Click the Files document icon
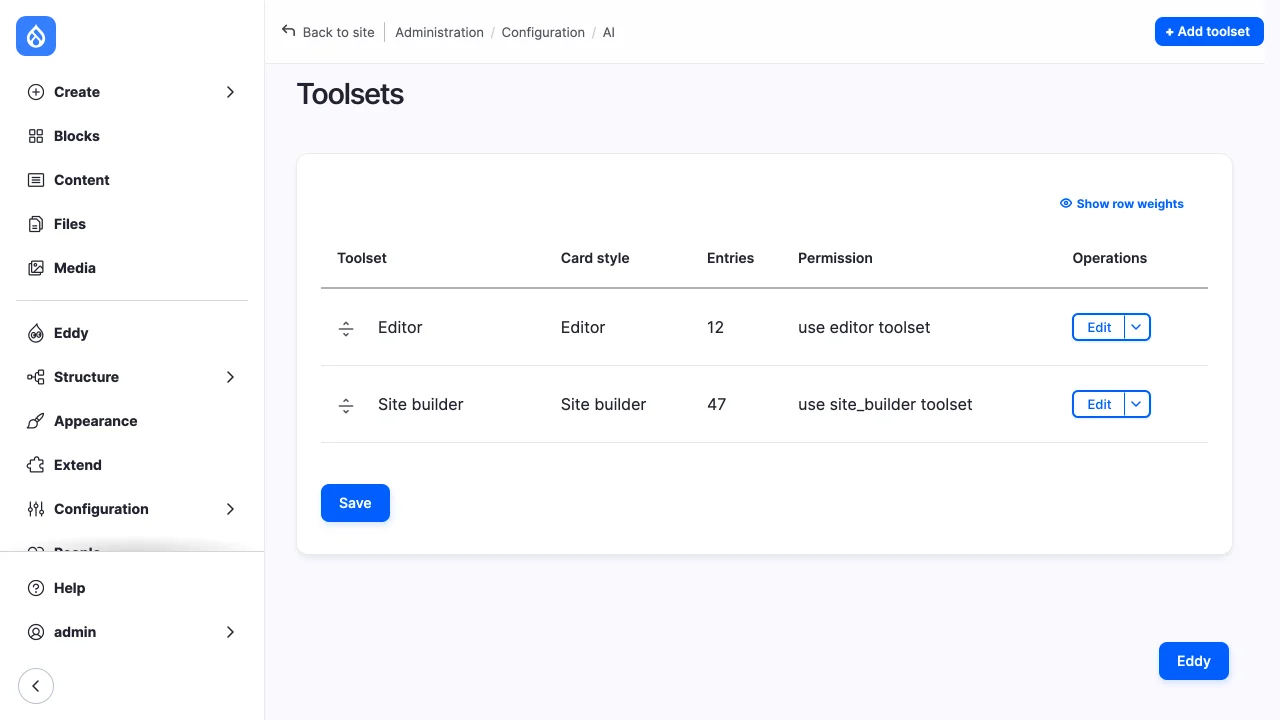Screen dimensions: 1280x720 36,224
